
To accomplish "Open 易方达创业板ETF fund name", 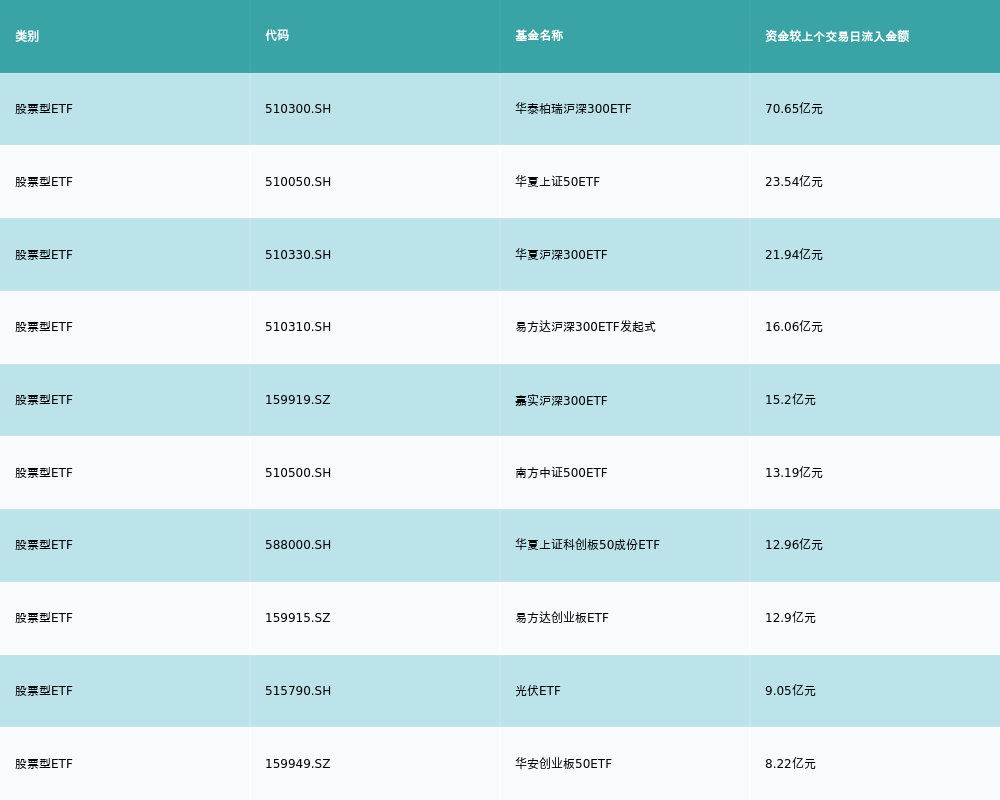I will [x=561, y=618].
